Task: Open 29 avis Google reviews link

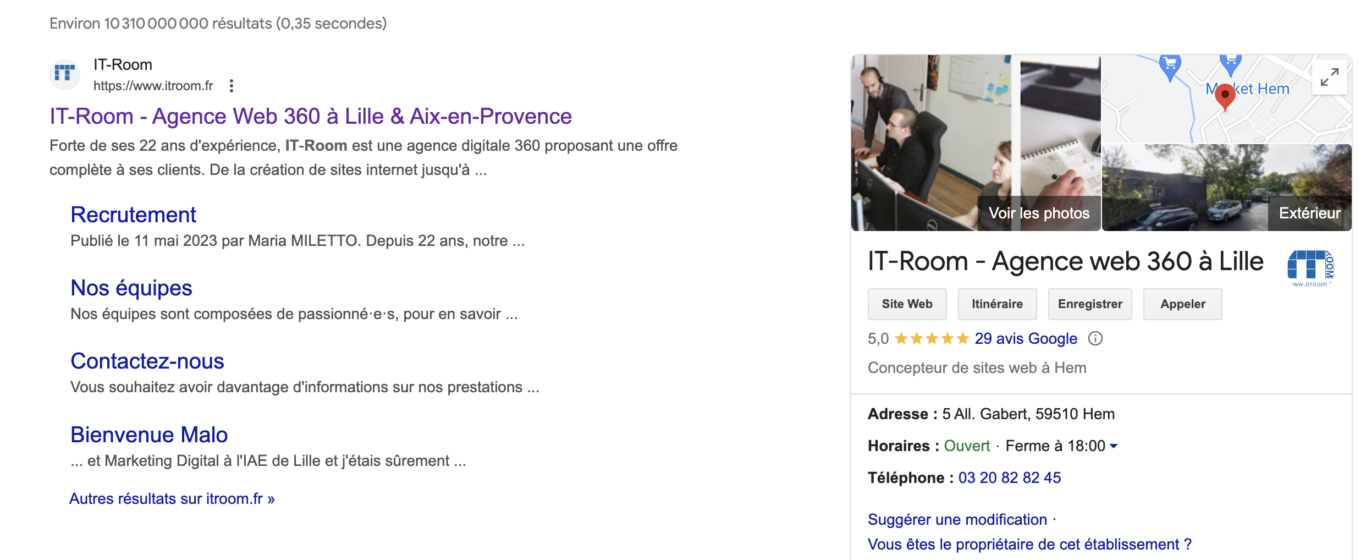Action: (1026, 339)
